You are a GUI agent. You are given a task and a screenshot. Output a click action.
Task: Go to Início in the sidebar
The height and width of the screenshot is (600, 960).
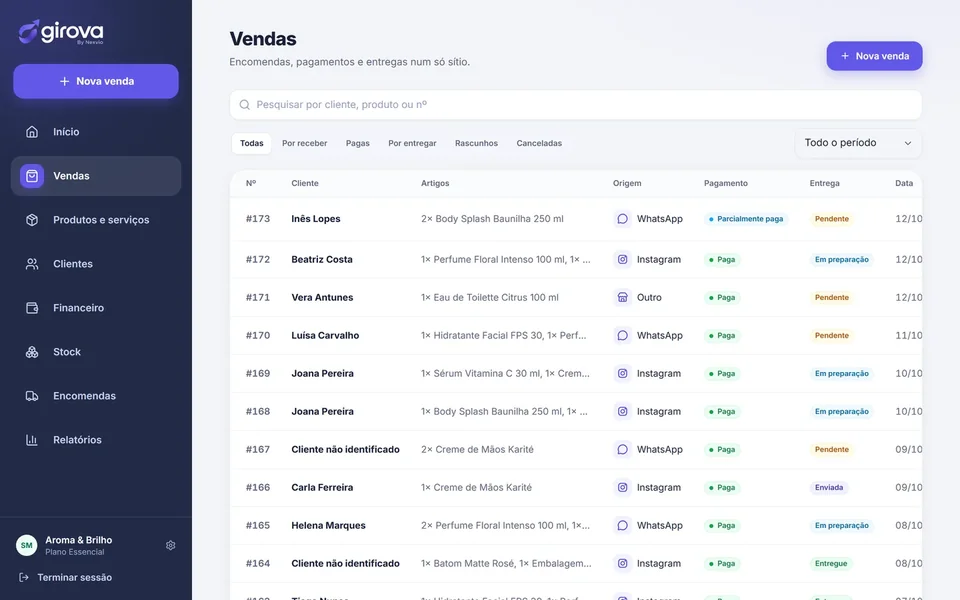(x=96, y=132)
